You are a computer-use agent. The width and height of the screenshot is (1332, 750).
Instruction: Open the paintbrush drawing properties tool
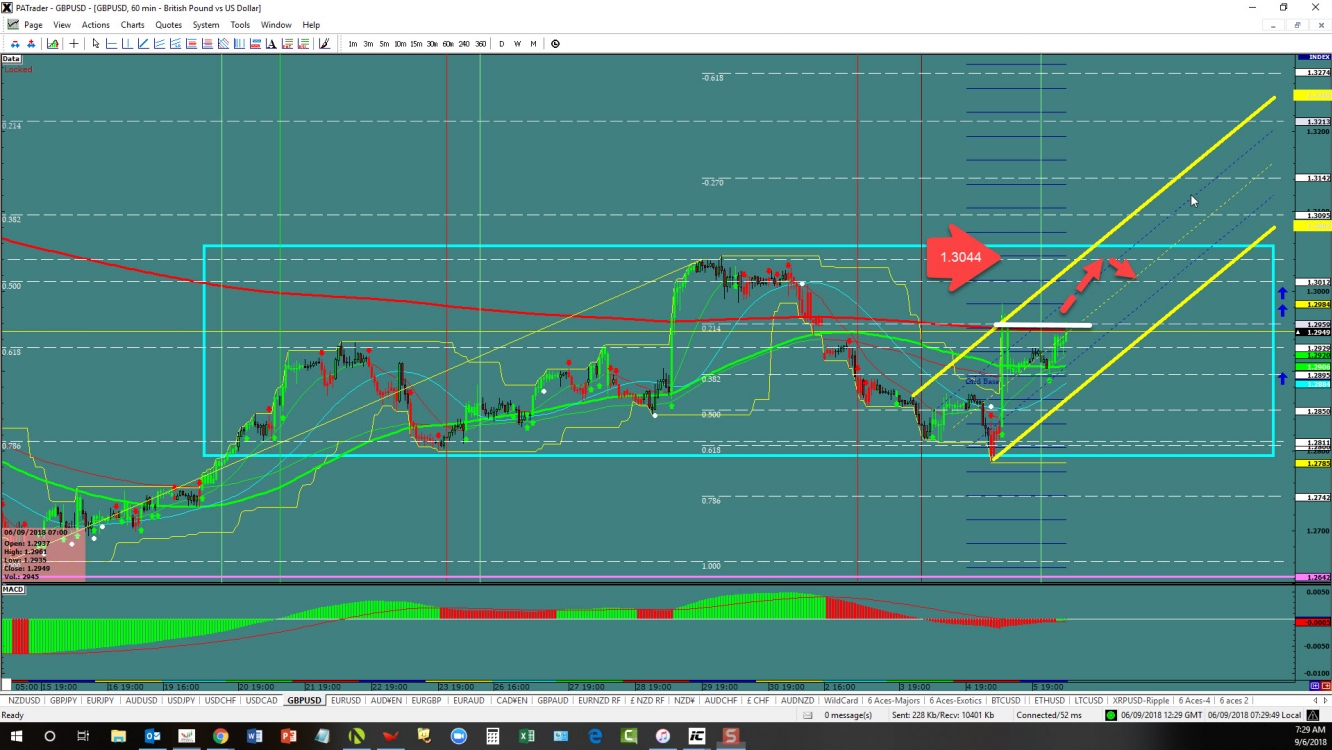pos(324,44)
